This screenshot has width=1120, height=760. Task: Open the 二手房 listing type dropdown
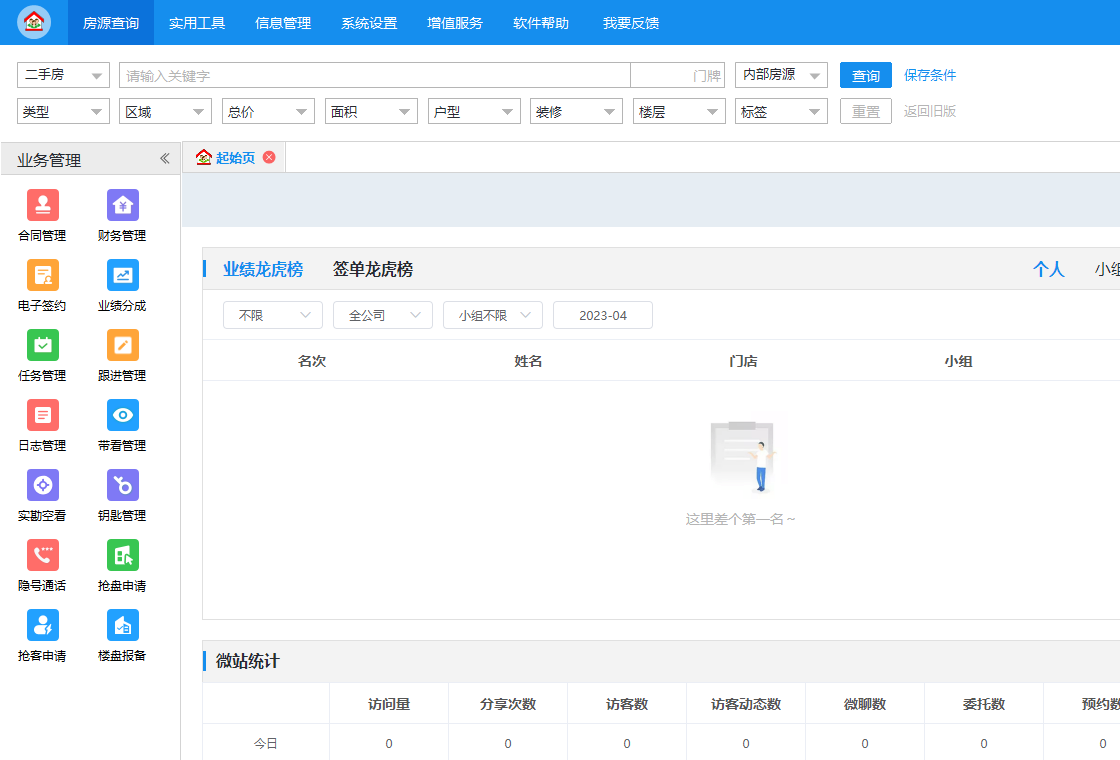63,75
